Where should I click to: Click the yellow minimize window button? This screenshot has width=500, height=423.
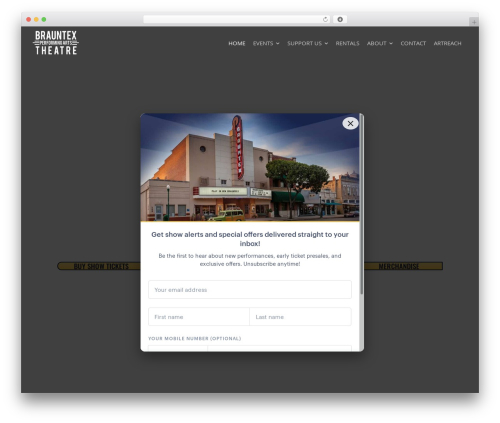pyautogui.click(x=36, y=19)
